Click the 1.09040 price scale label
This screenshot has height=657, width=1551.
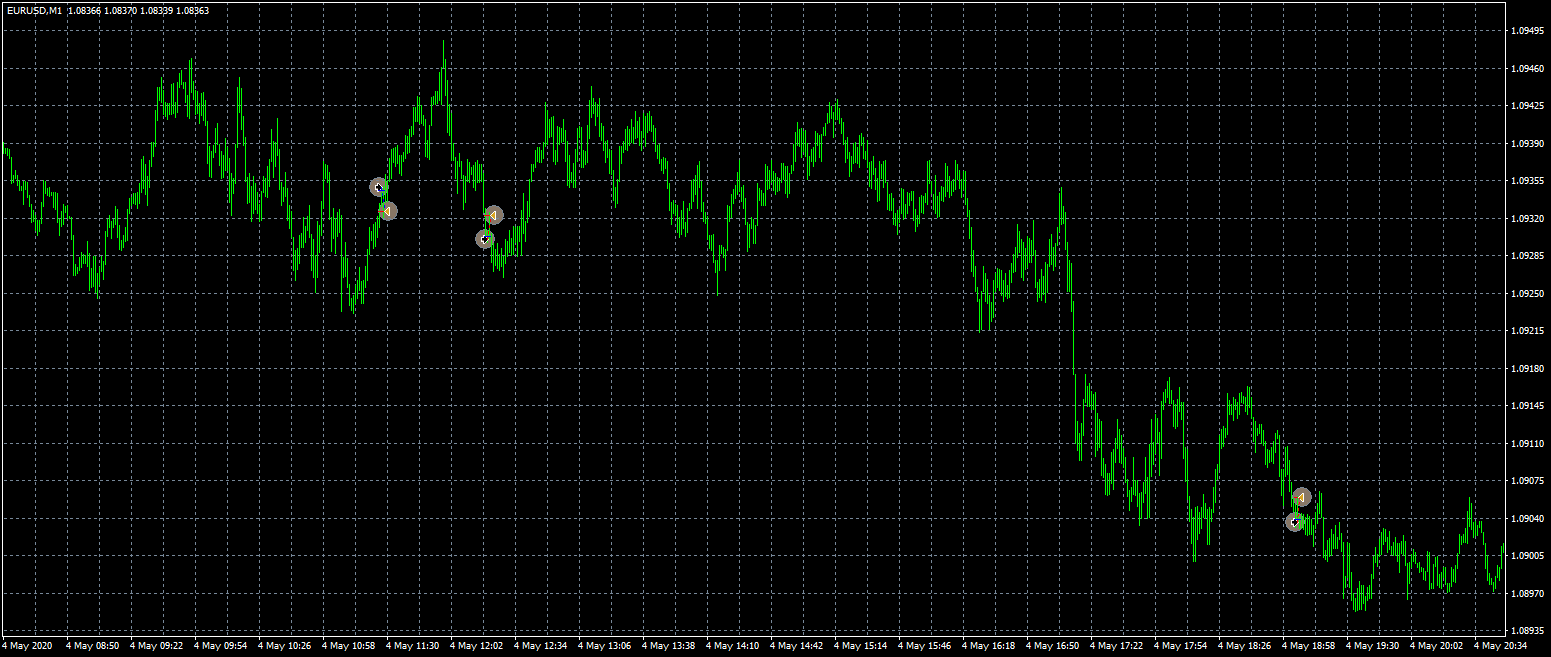click(x=1530, y=518)
